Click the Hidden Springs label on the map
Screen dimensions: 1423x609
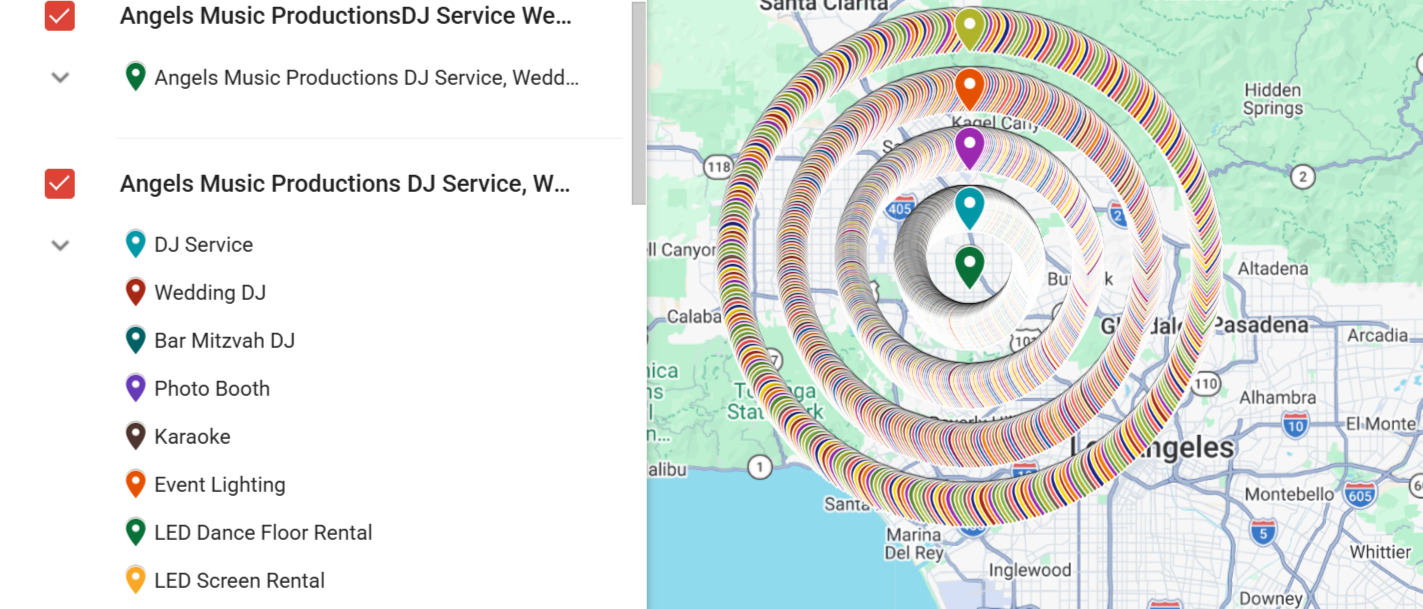[x=1273, y=99]
